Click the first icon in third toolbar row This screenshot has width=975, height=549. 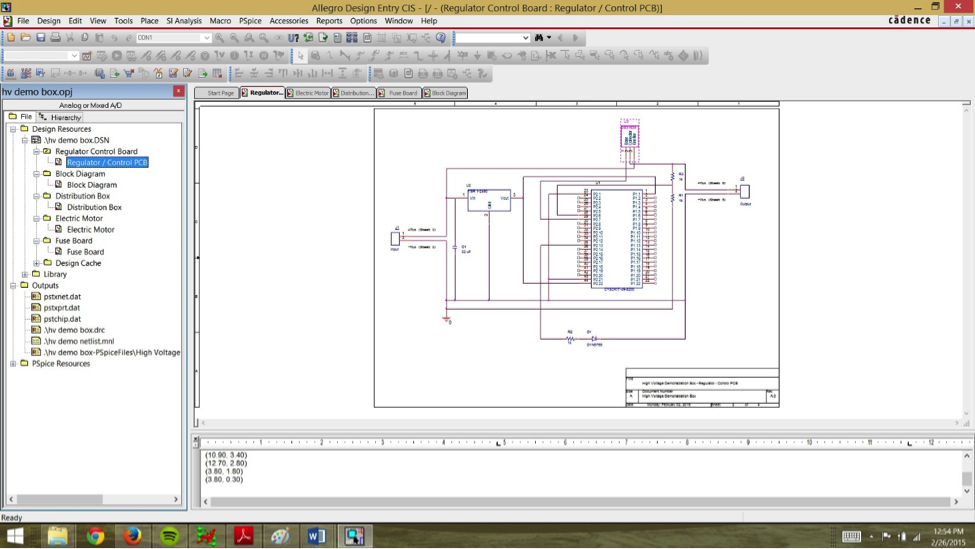point(11,73)
